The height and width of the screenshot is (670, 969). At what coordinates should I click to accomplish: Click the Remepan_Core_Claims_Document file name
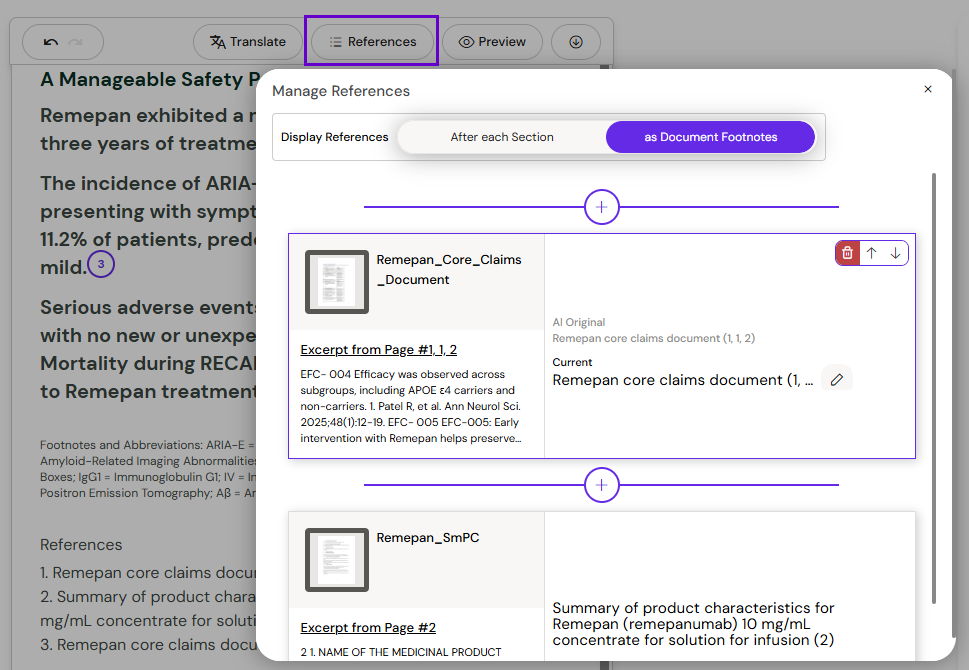449,269
